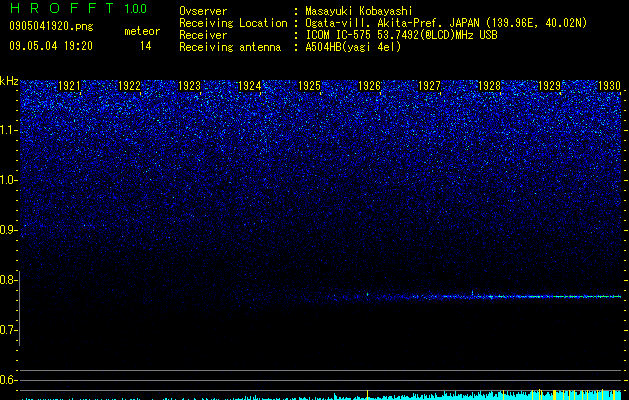629x400 pixels.
Task: Click the tall yellow spike in bottom intensity graph
Action: click(367, 395)
